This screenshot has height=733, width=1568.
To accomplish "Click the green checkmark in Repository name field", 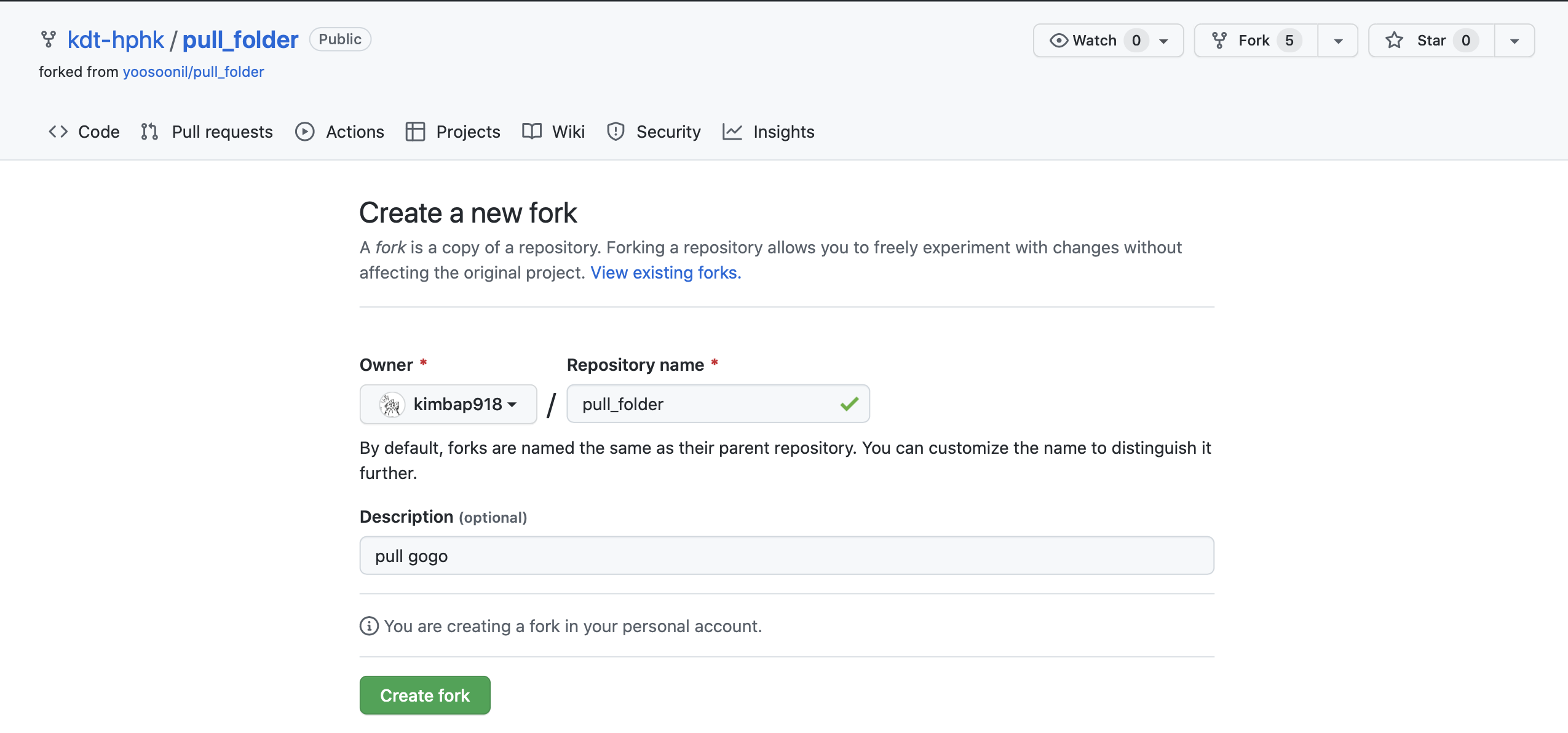I will (x=849, y=404).
